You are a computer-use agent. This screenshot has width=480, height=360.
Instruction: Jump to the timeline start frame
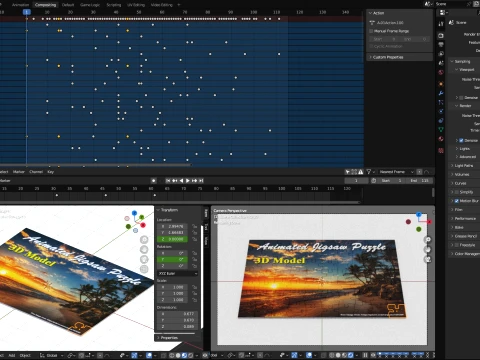click(168, 181)
